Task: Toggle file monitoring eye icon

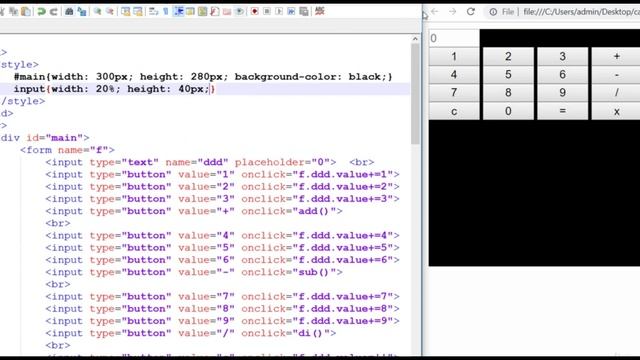Action: pos(240,11)
